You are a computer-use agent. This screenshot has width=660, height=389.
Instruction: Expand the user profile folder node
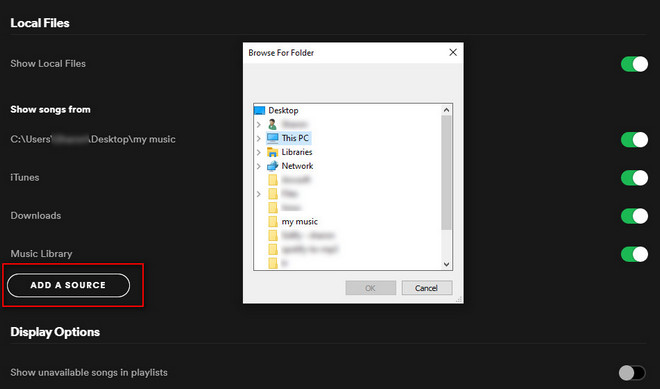tap(259, 125)
